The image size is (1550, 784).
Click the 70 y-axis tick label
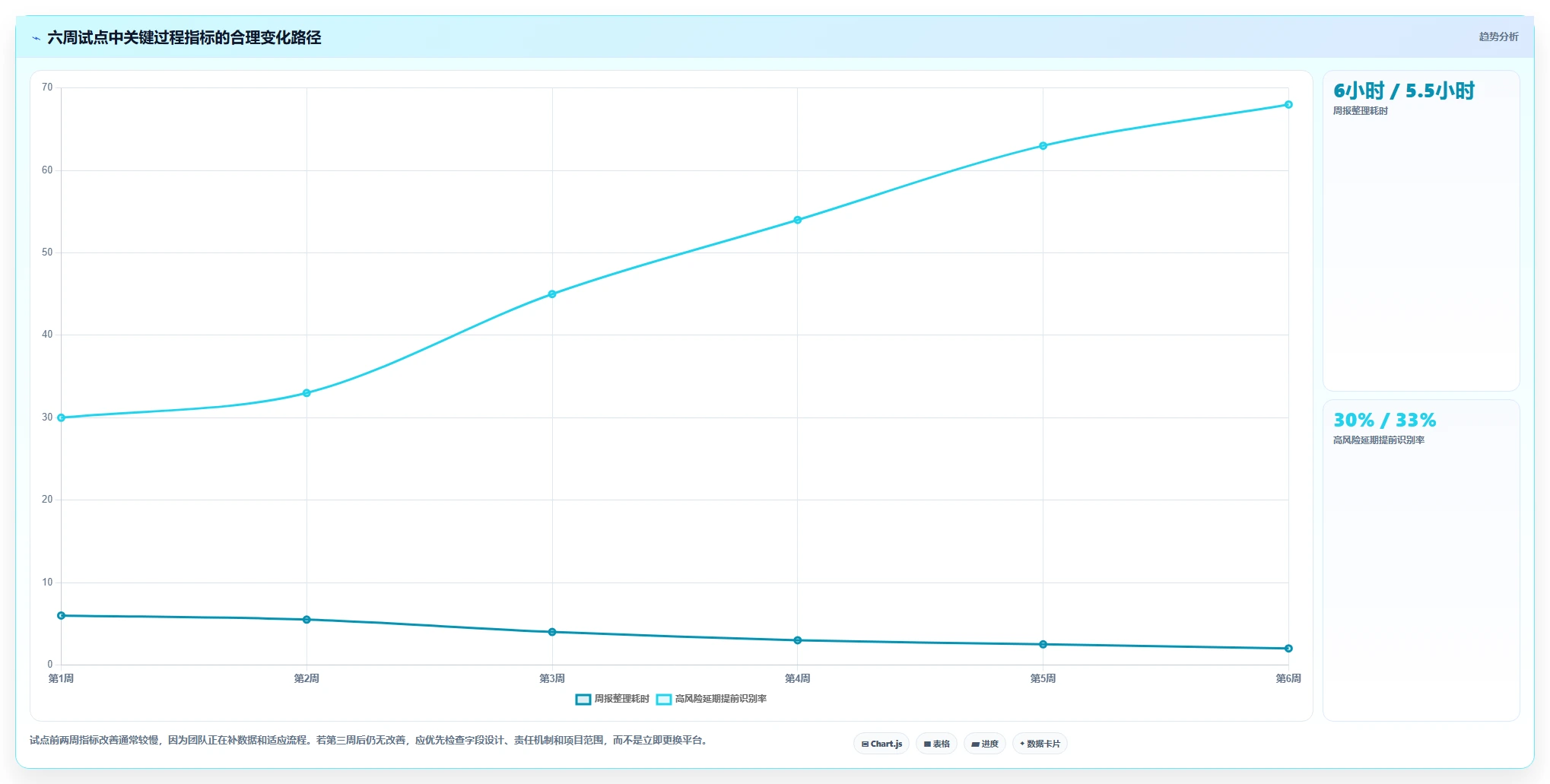(47, 87)
